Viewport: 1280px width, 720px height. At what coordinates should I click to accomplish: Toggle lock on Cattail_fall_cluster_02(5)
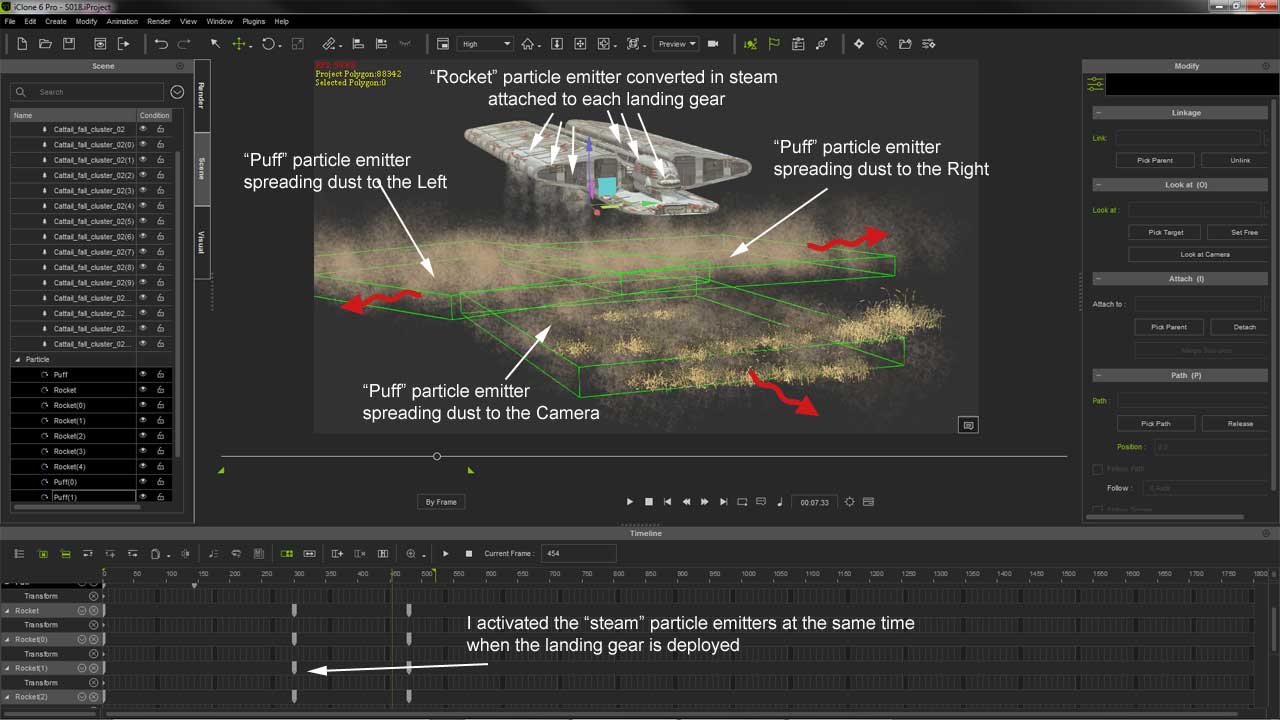click(x=160, y=221)
